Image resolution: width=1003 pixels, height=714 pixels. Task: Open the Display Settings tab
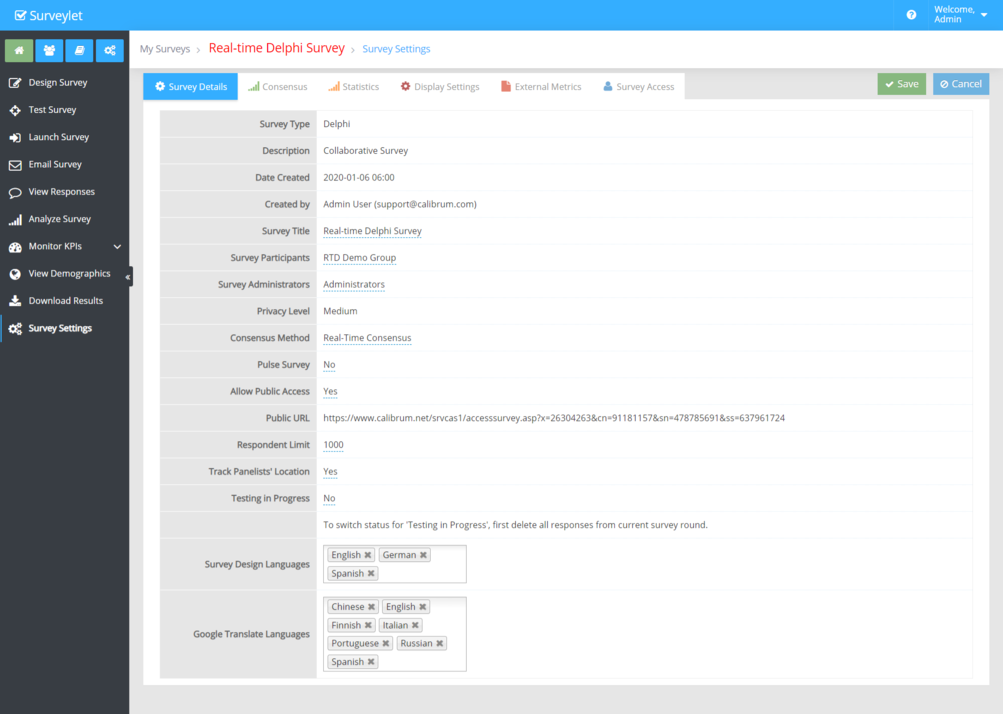coord(439,87)
